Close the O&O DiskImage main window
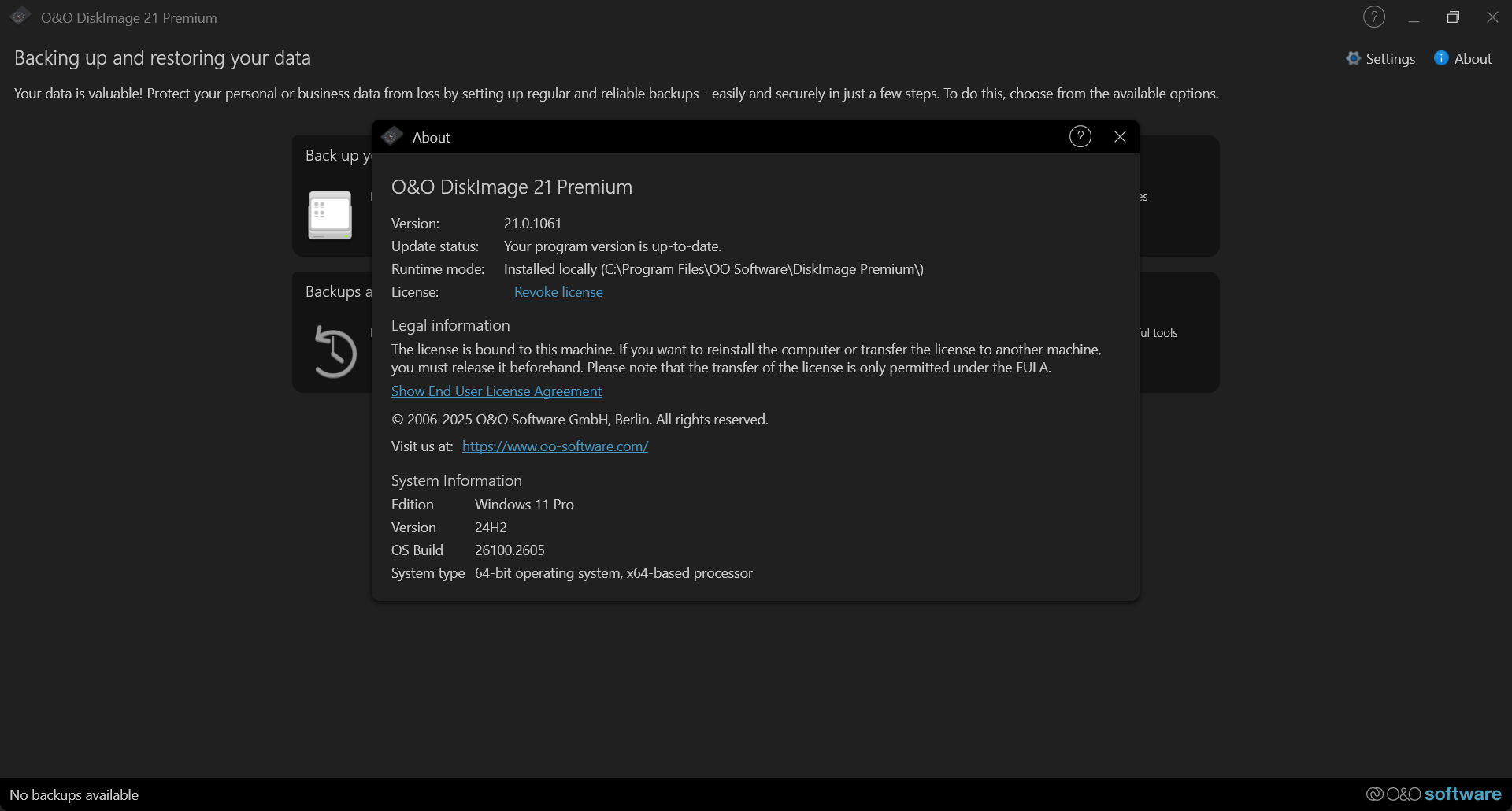 [x=1492, y=17]
